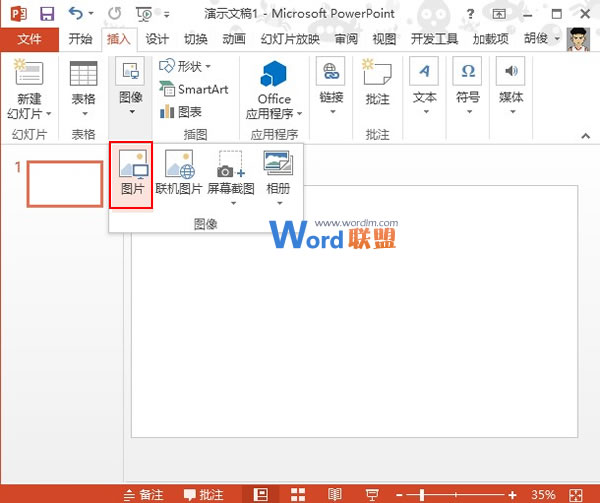Insert a SmartArt graphic

coord(194,89)
